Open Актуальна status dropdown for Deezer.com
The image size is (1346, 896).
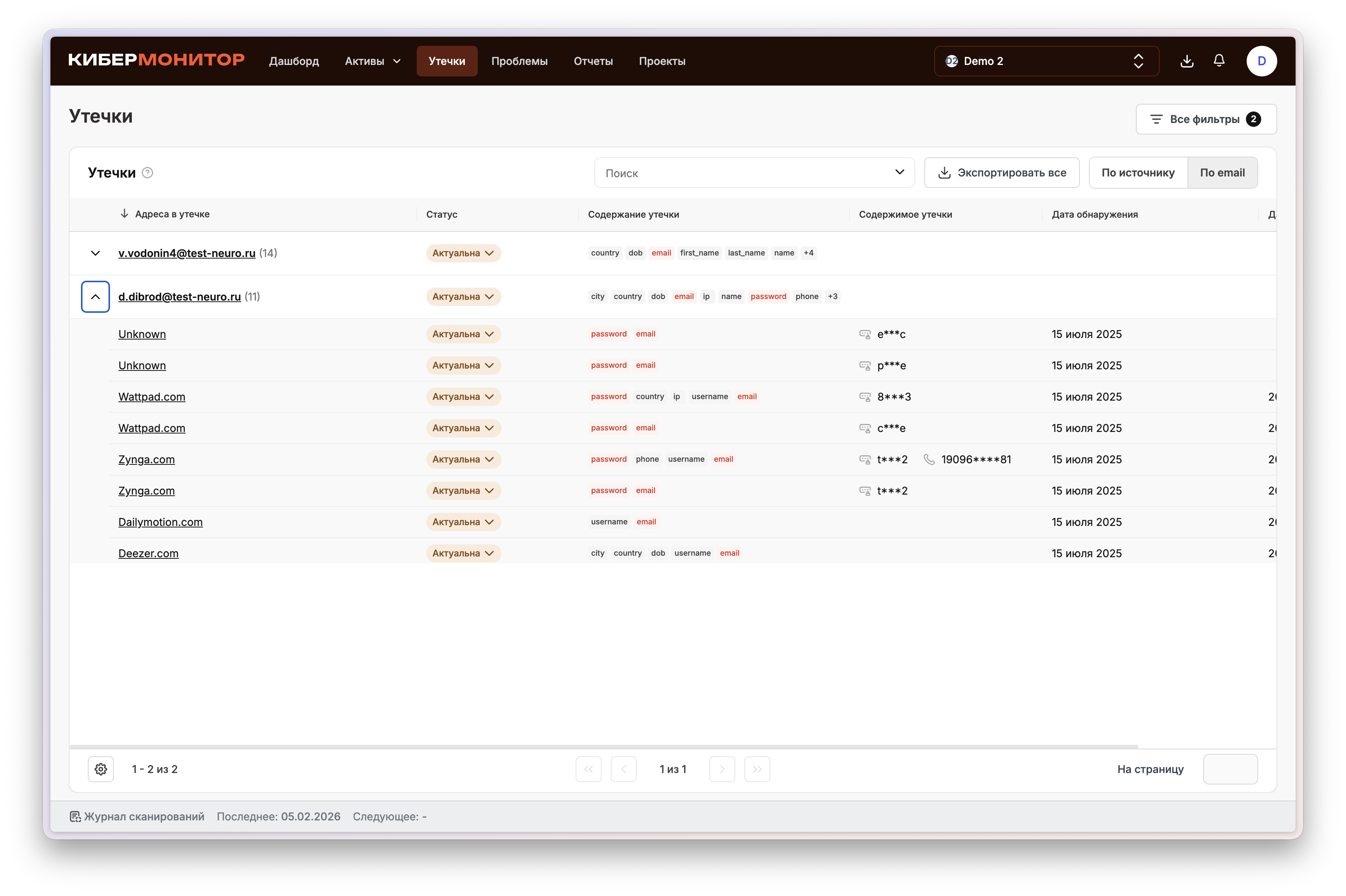[463, 553]
